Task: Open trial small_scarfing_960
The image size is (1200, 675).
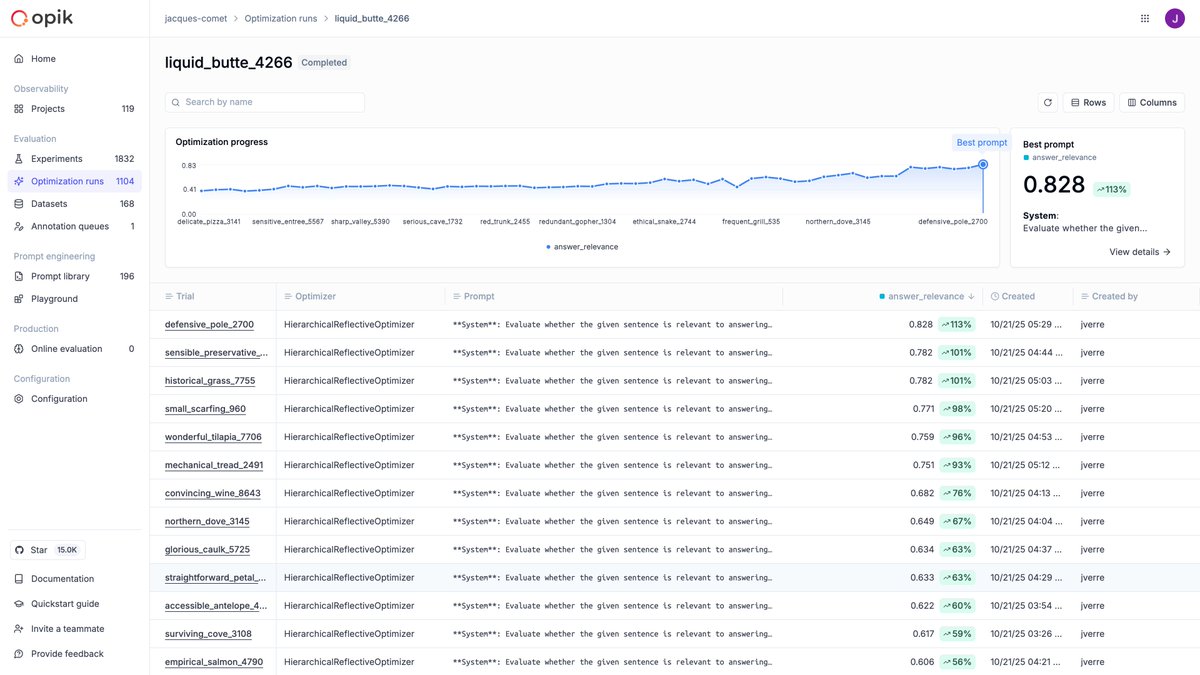Action: [205, 409]
